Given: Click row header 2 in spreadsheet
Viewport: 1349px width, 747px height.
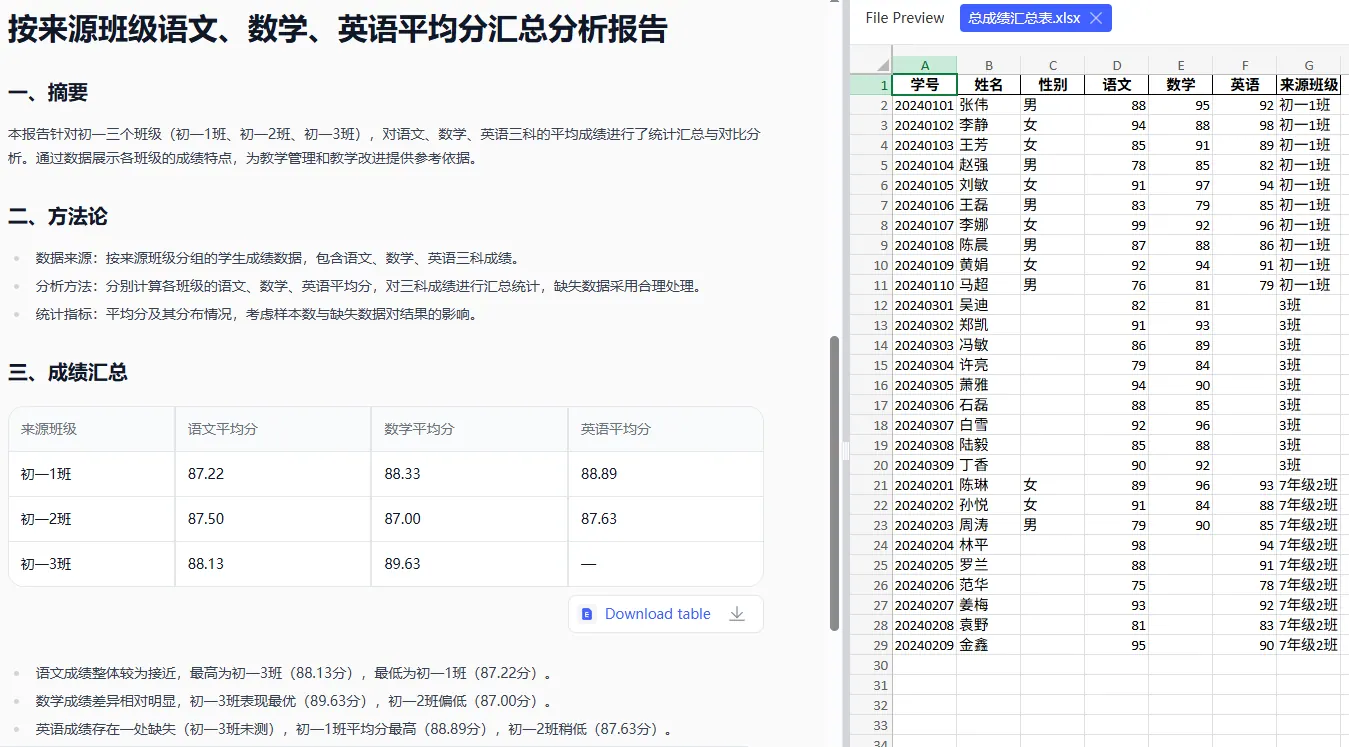Looking at the screenshot, I should pyautogui.click(x=871, y=105).
